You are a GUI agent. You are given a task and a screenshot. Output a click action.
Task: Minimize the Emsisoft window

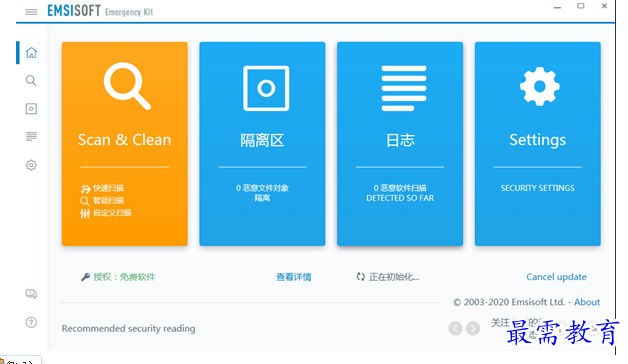[557, 7]
